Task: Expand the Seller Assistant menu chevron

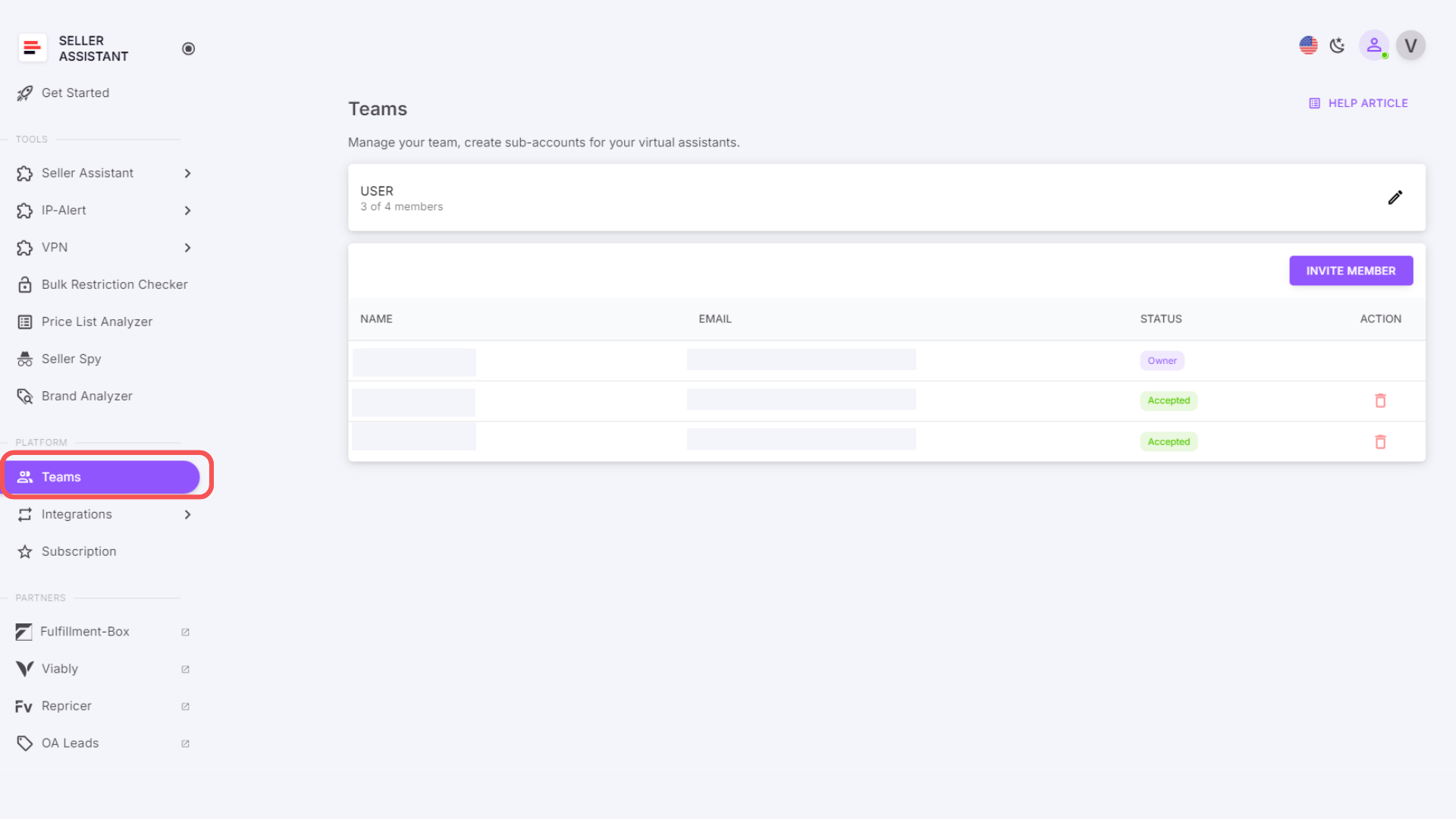Action: [187, 173]
